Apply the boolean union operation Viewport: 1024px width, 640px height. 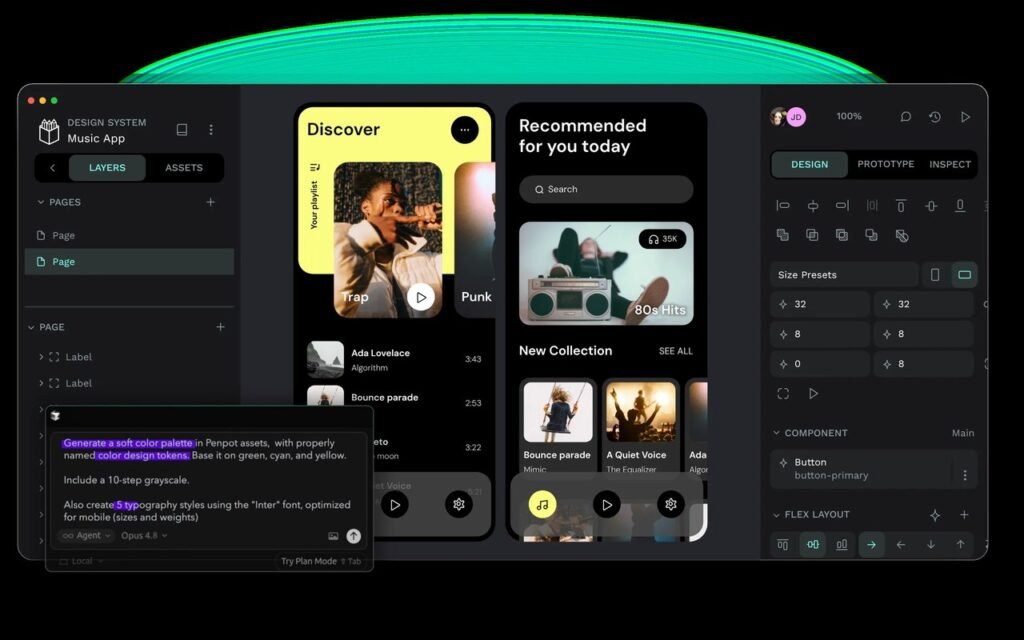(782, 235)
